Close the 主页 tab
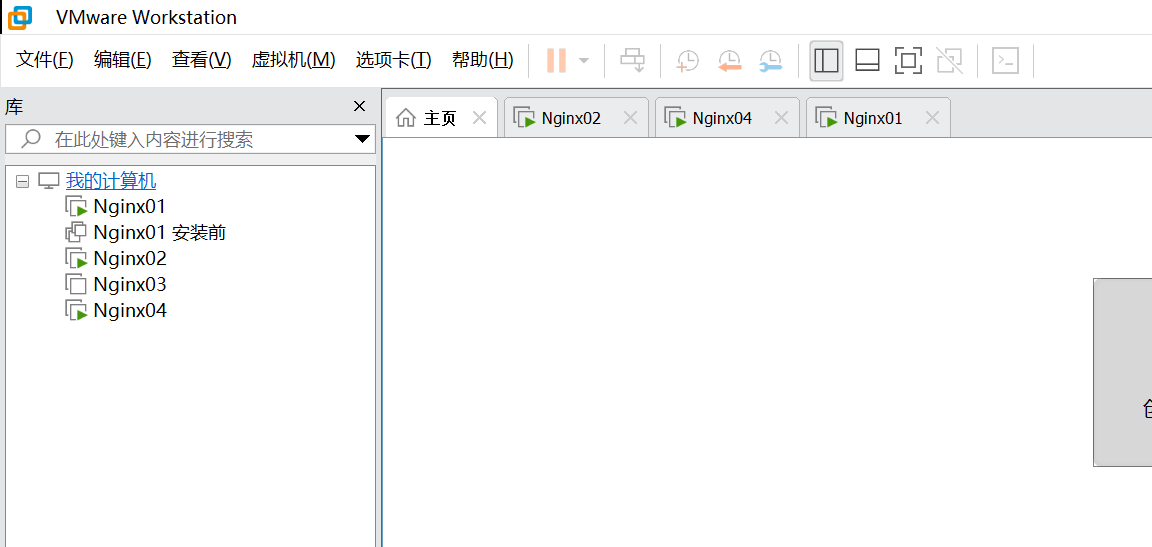1152x547 pixels. coord(479,117)
